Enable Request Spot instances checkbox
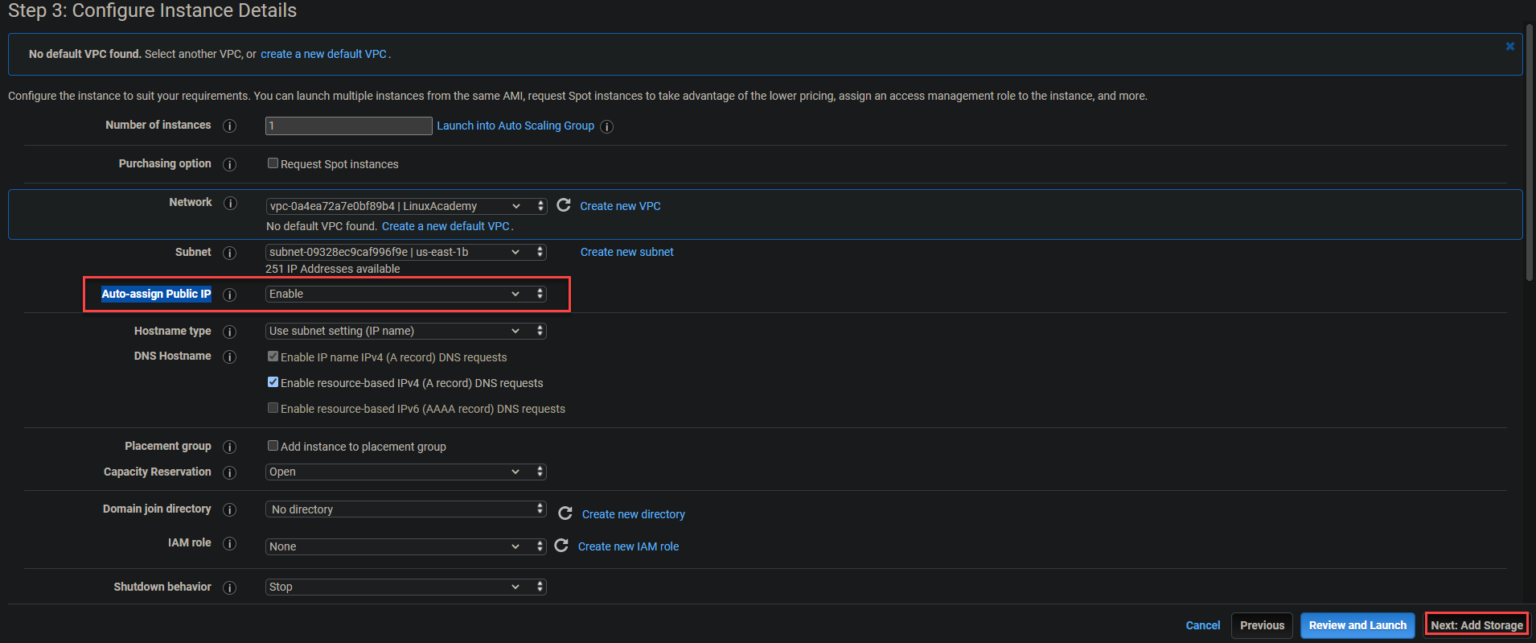Image resolution: width=1536 pixels, height=643 pixels. coord(273,164)
